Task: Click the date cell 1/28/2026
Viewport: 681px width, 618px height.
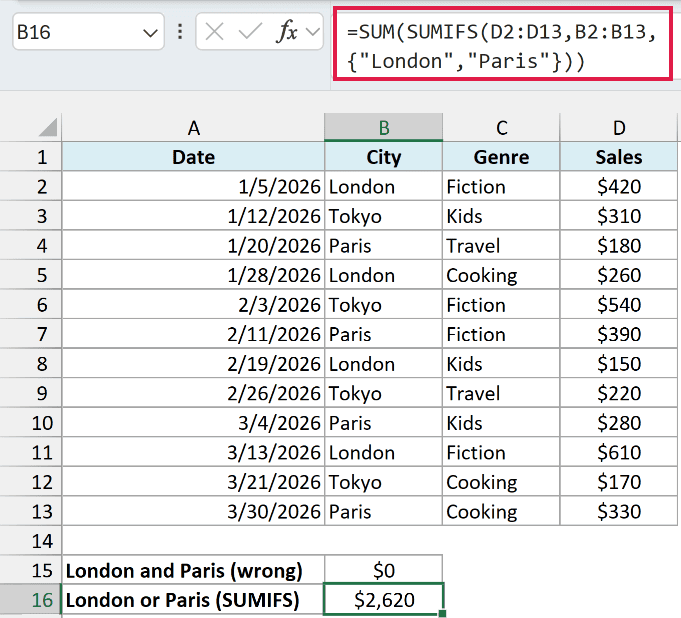Action: click(x=193, y=275)
